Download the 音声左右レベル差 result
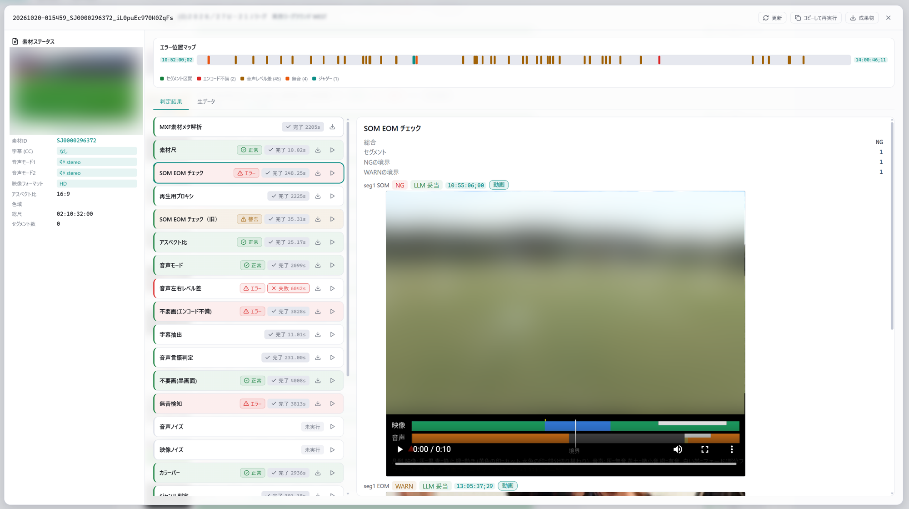The height and width of the screenshot is (509, 909). [318, 289]
